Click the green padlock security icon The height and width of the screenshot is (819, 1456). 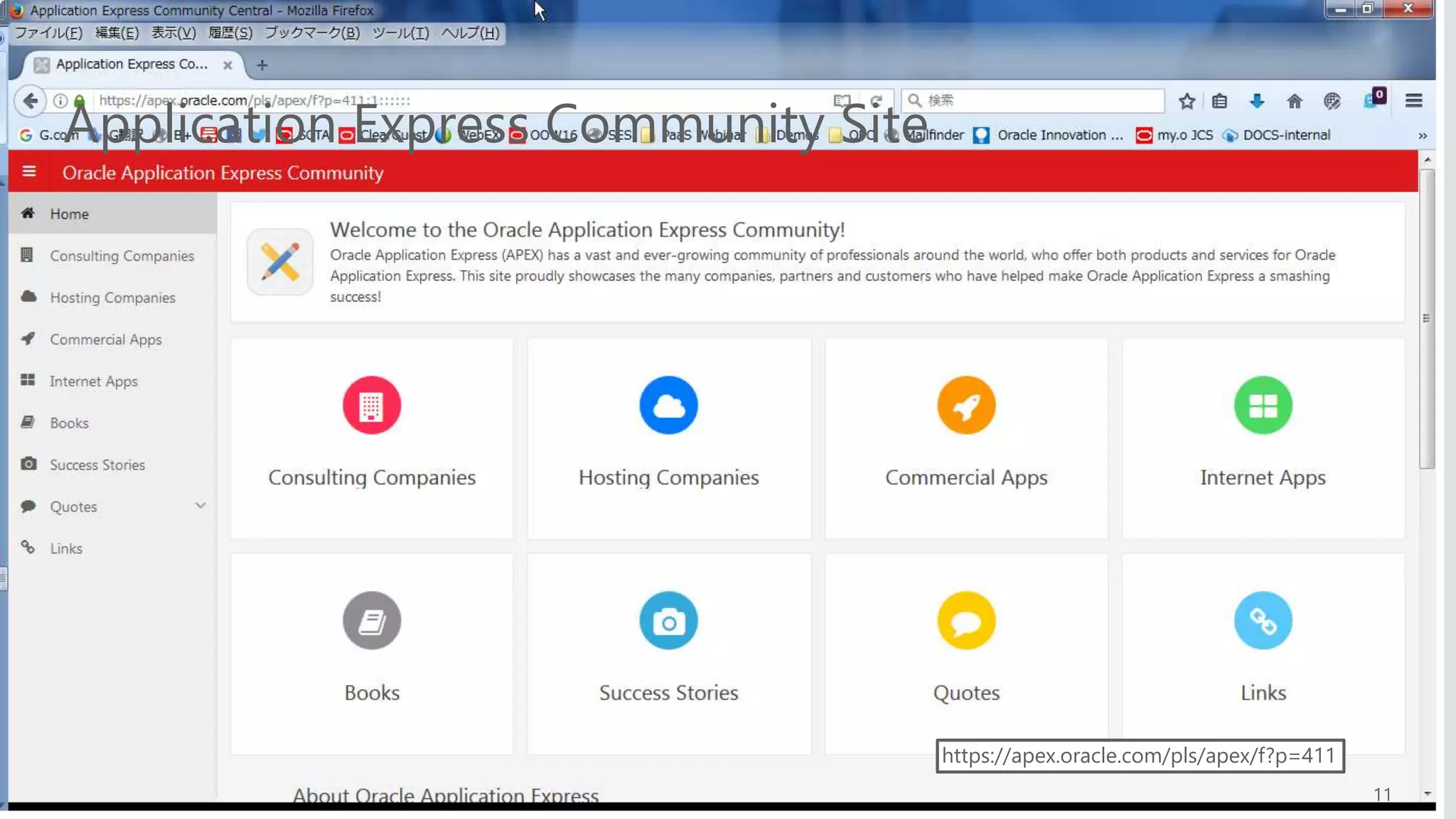point(80,101)
